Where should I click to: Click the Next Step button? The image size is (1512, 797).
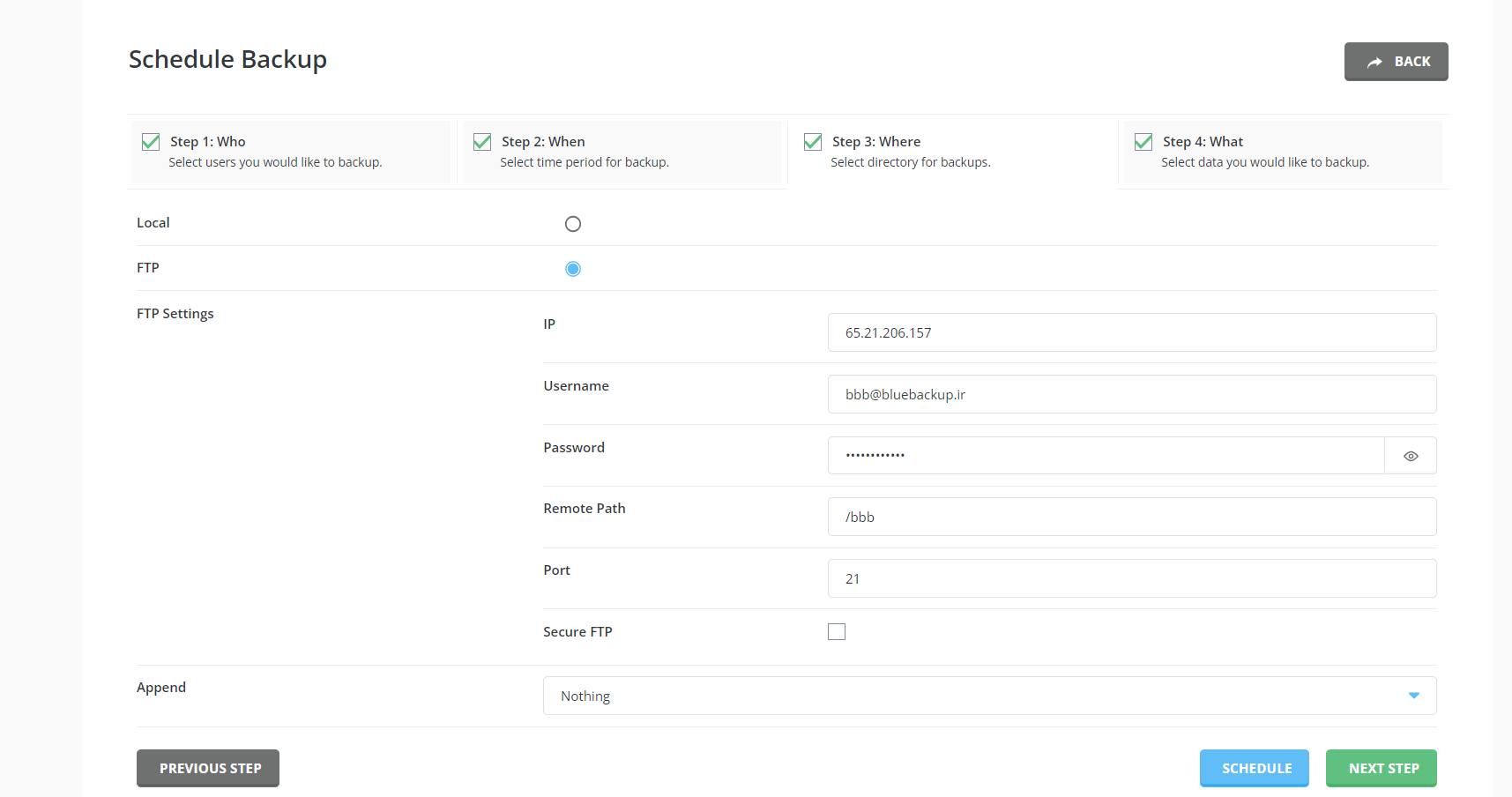(1381, 768)
